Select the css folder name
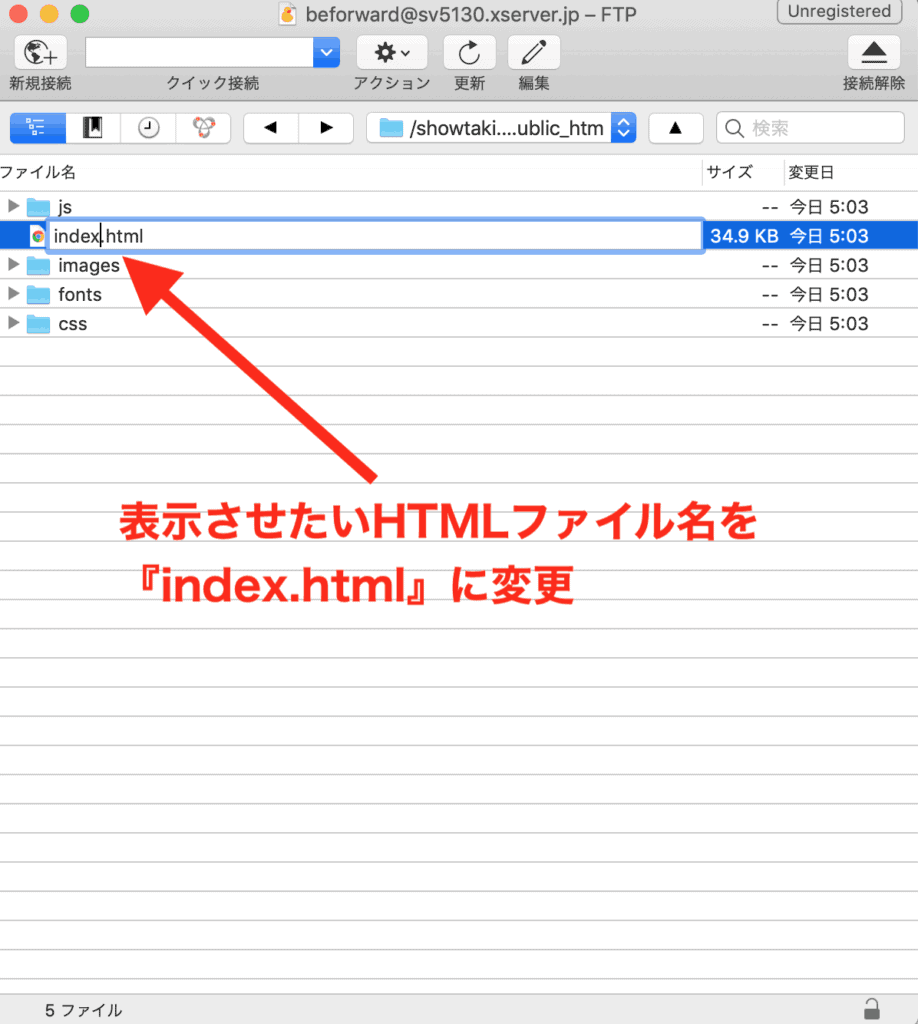The height and width of the screenshot is (1024, 918). (72, 323)
